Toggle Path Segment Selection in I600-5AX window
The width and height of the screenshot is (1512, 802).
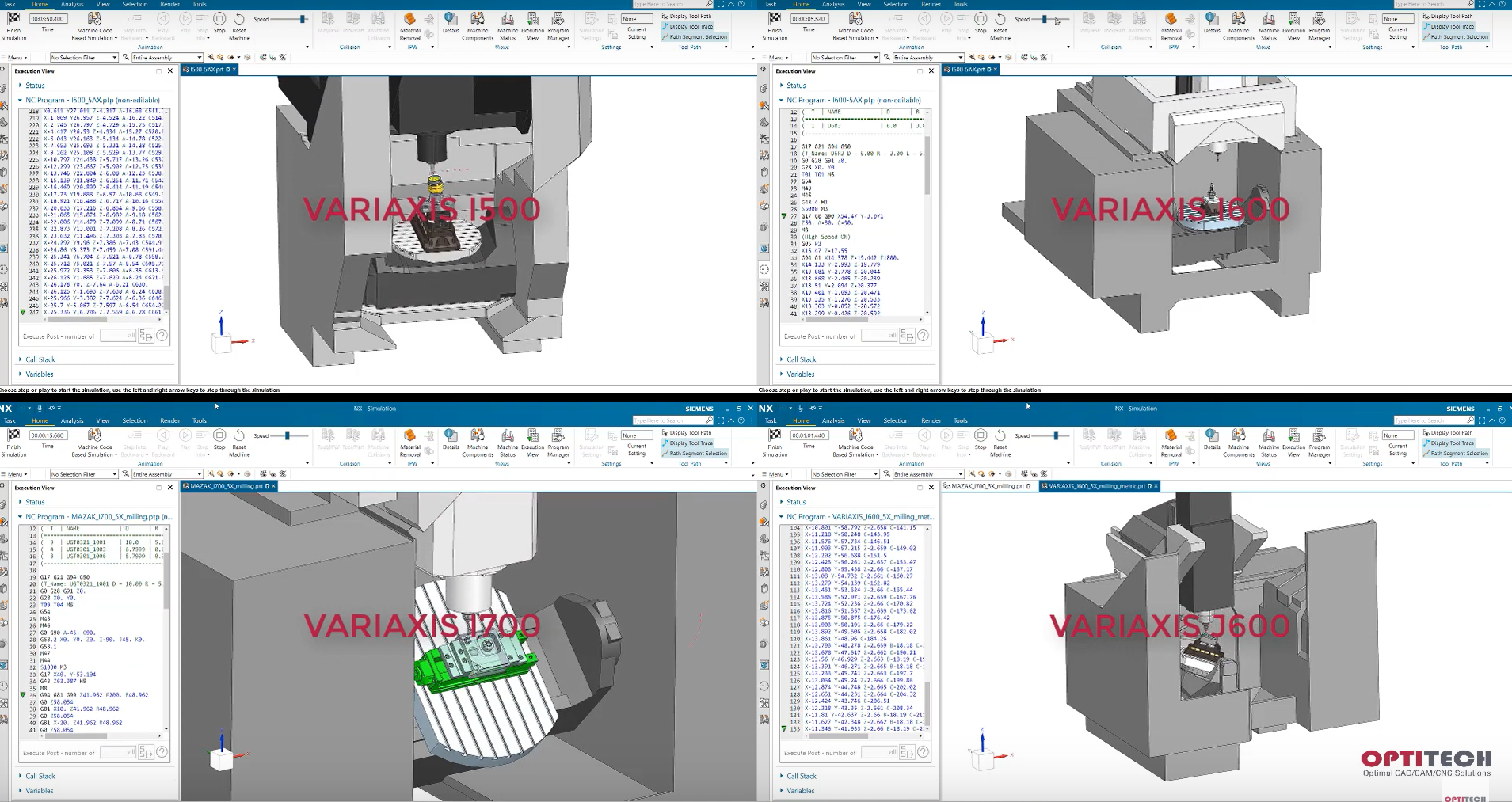[1456, 36]
